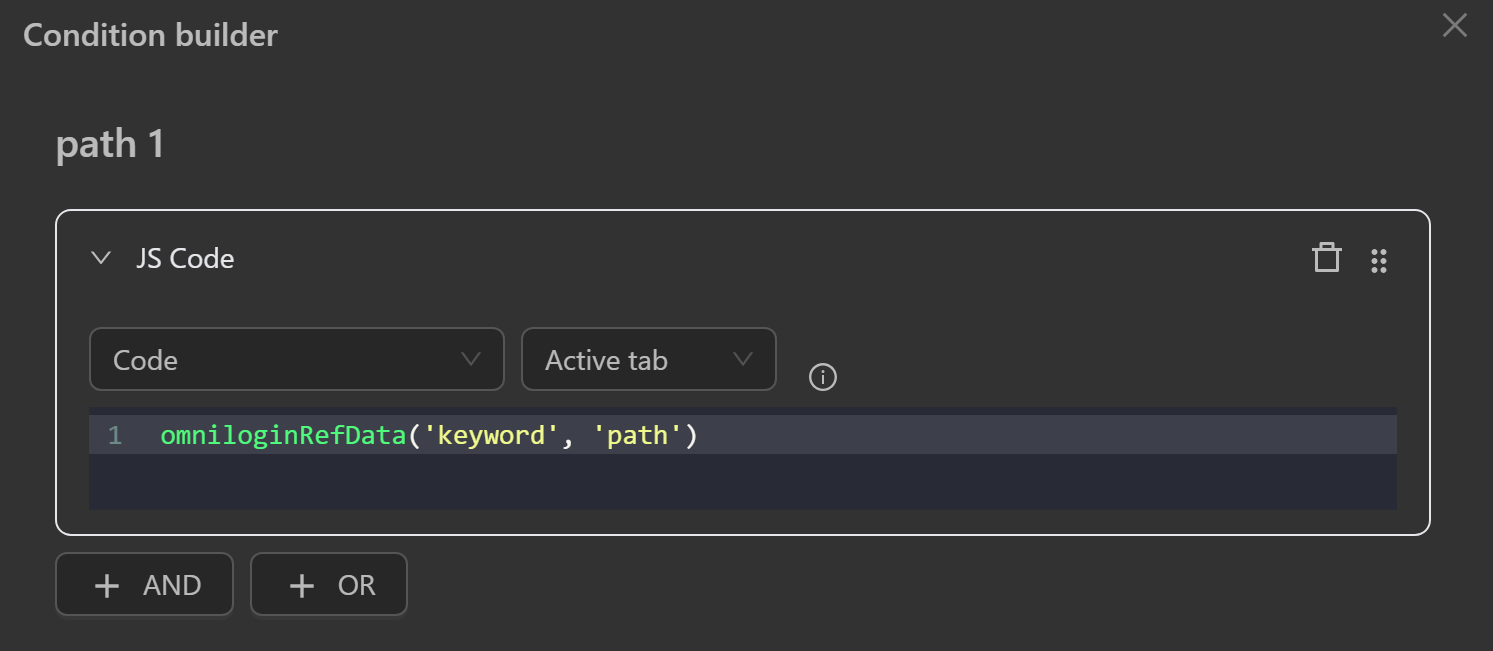This screenshot has width=1493, height=651.
Task: Select the plus icon inside the AND button
Action: (x=106, y=584)
